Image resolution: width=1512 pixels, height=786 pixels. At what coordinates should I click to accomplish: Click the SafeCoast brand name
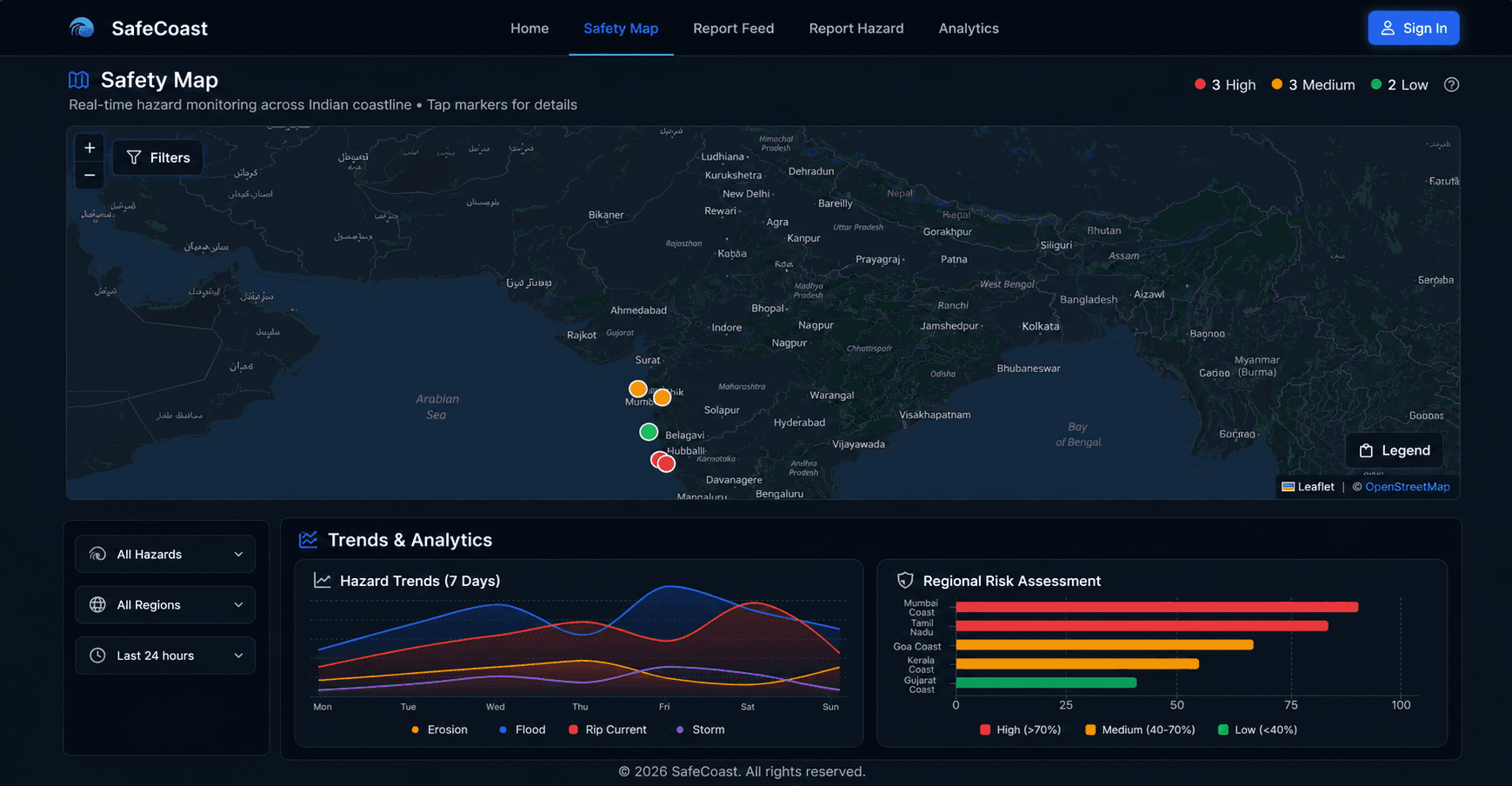click(x=160, y=28)
